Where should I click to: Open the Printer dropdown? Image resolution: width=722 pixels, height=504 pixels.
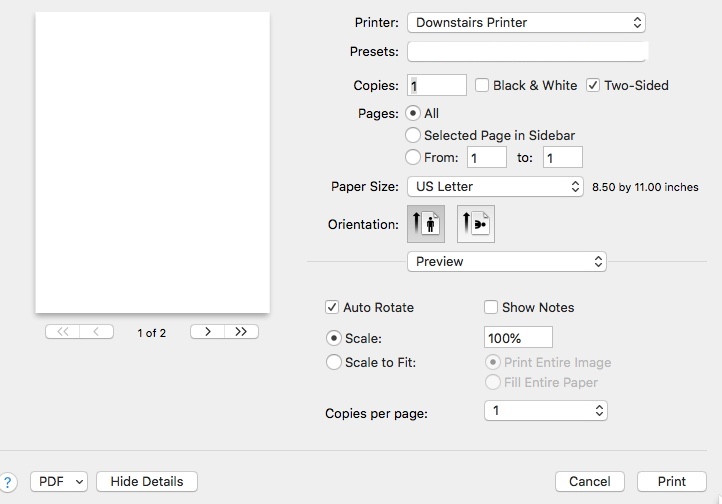click(x=526, y=23)
